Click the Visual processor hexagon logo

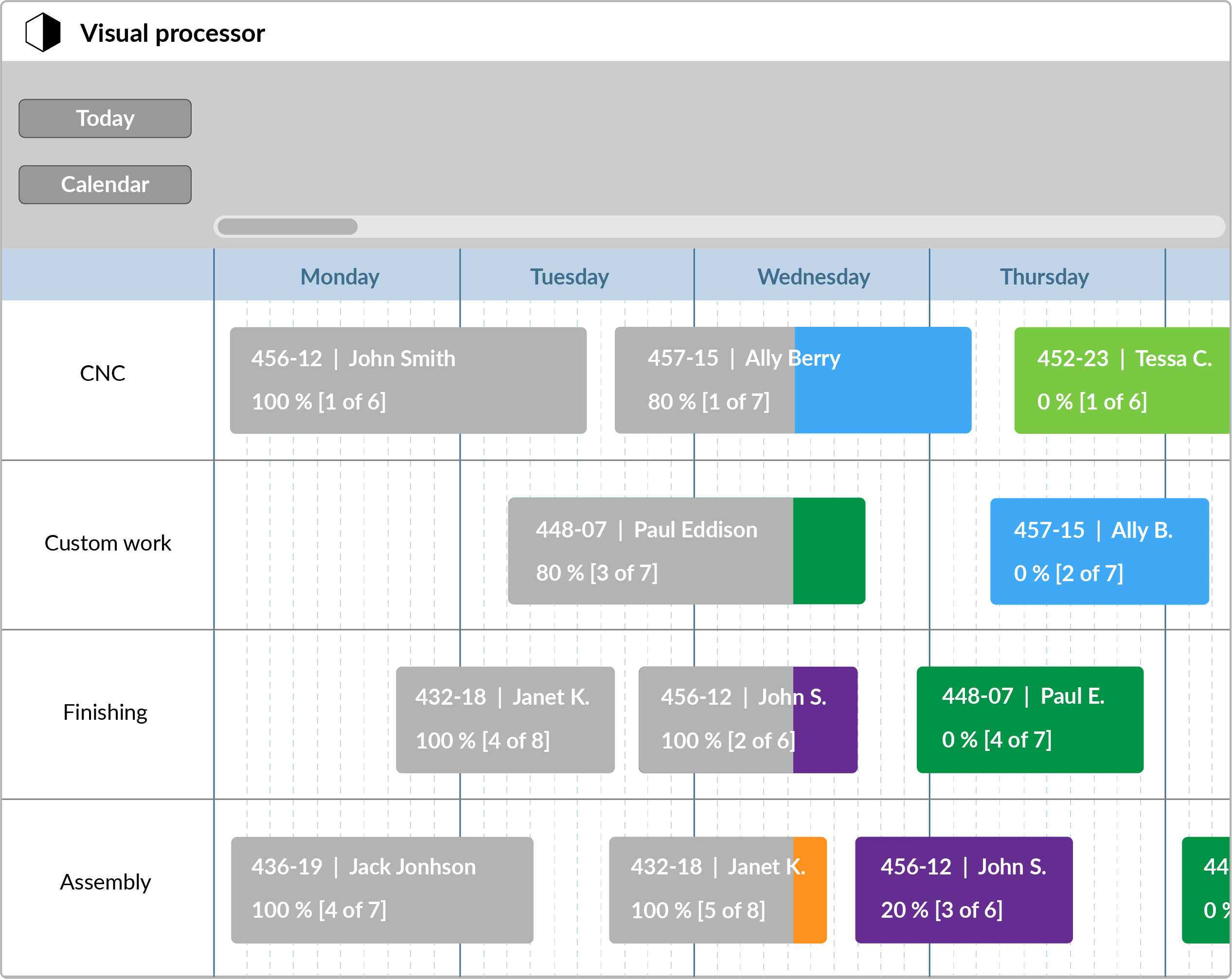tap(43, 33)
